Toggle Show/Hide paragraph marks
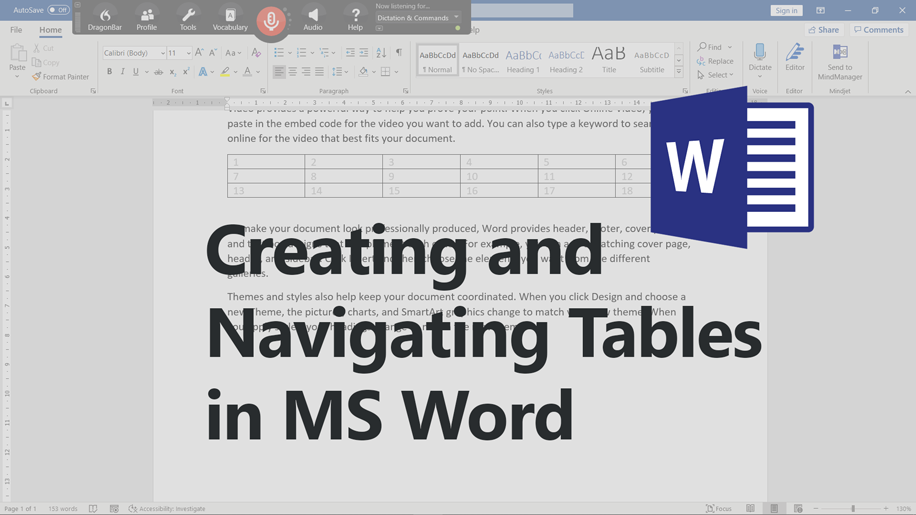The width and height of the screenshot is (916, 515). click(x=398, y=53)
